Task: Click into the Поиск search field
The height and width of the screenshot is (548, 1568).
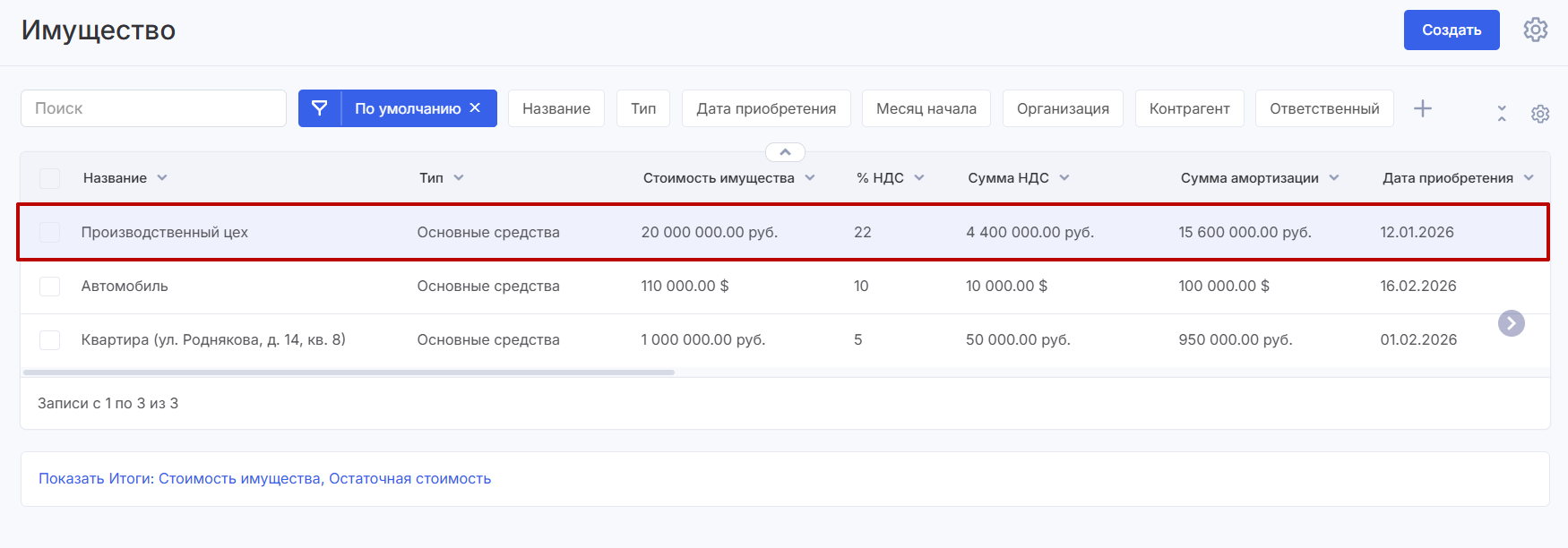Action: (153, 108)
